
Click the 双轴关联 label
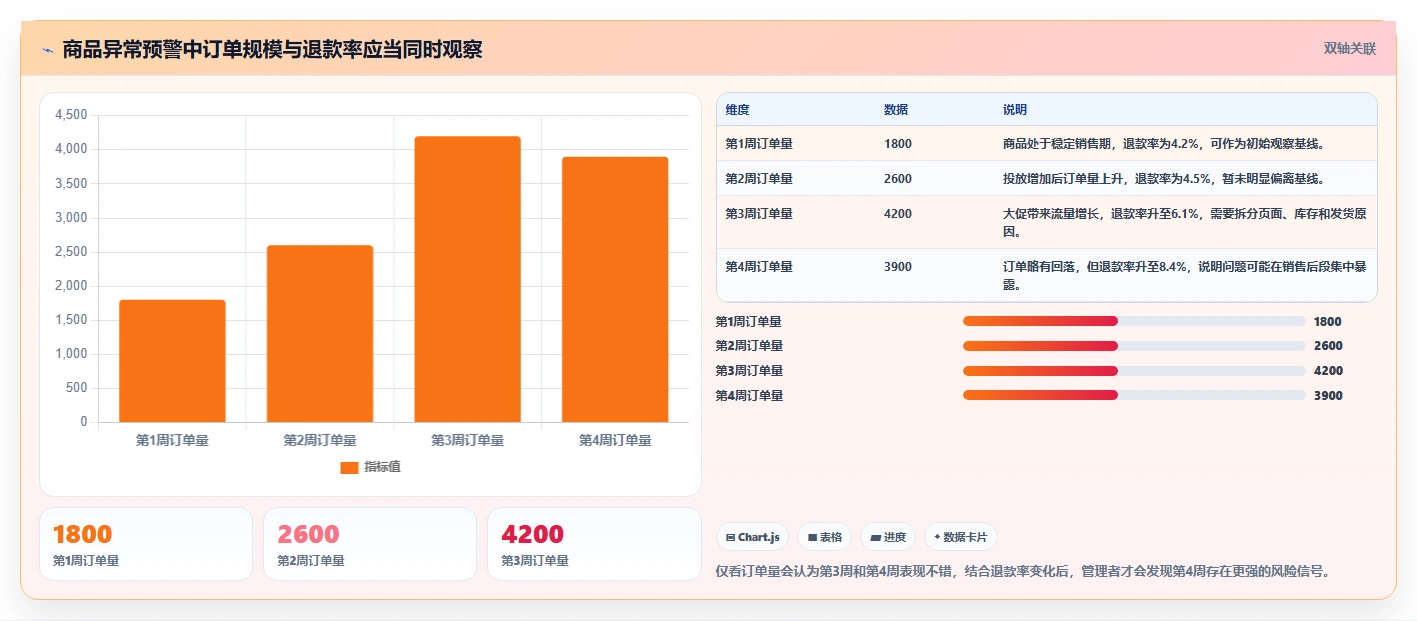1350,48
